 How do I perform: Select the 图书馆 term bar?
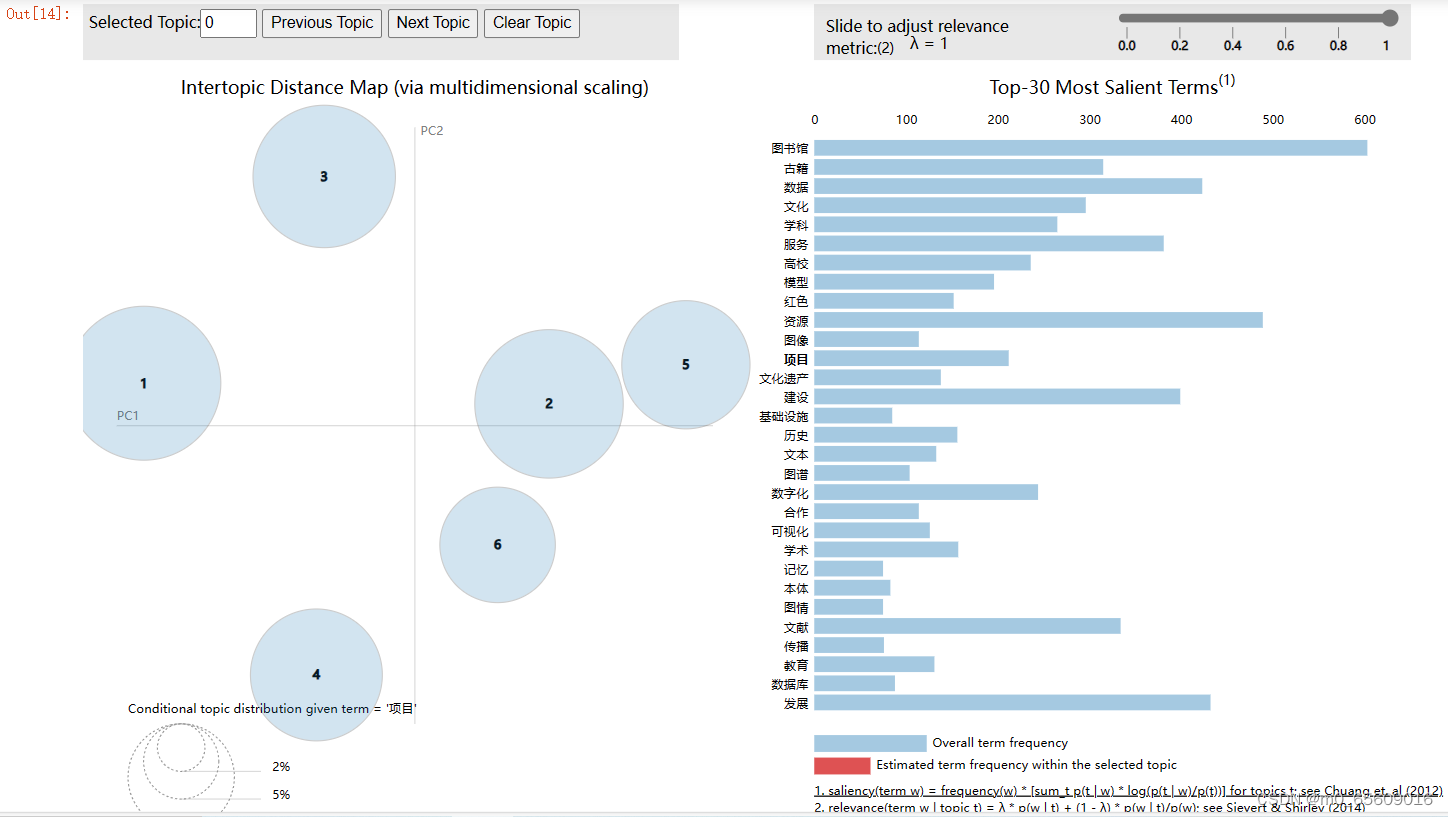[x=1090, y=147]
